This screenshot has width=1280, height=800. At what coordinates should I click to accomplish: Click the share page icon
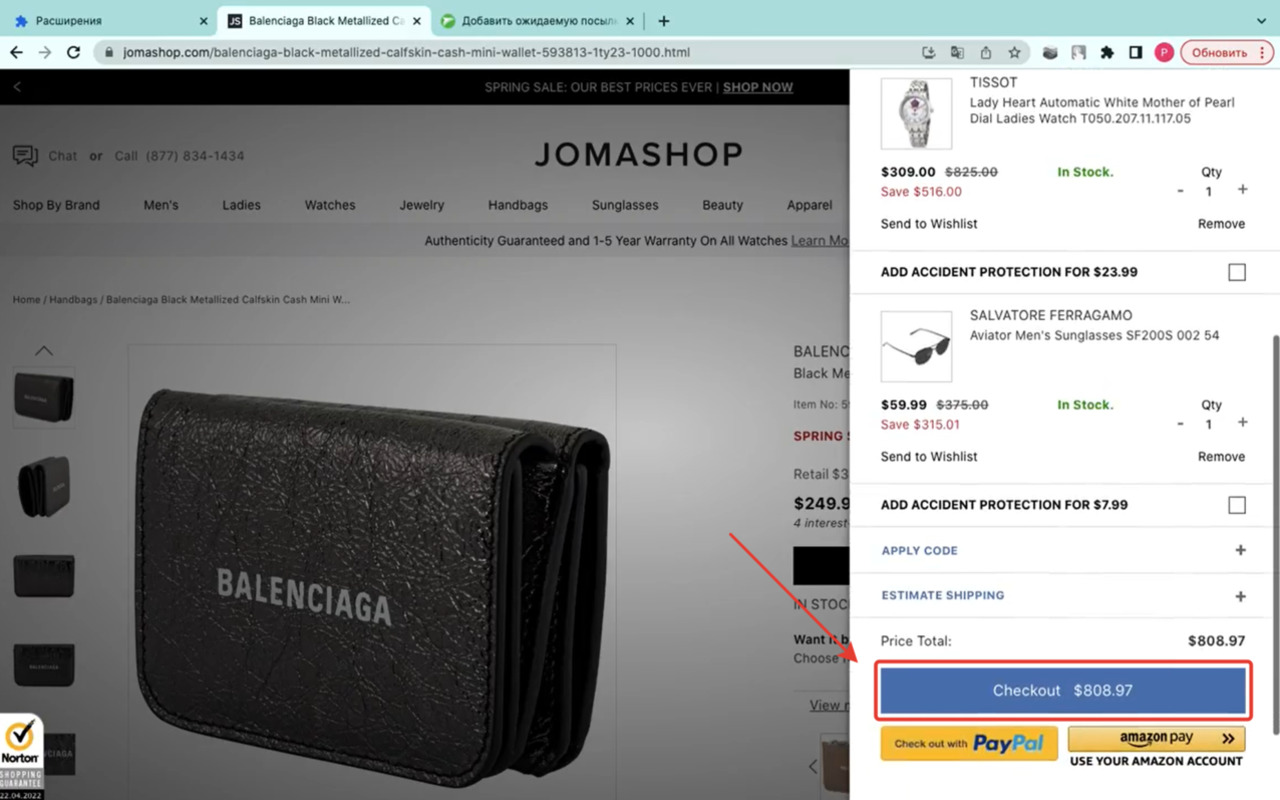tap(986, 52)
